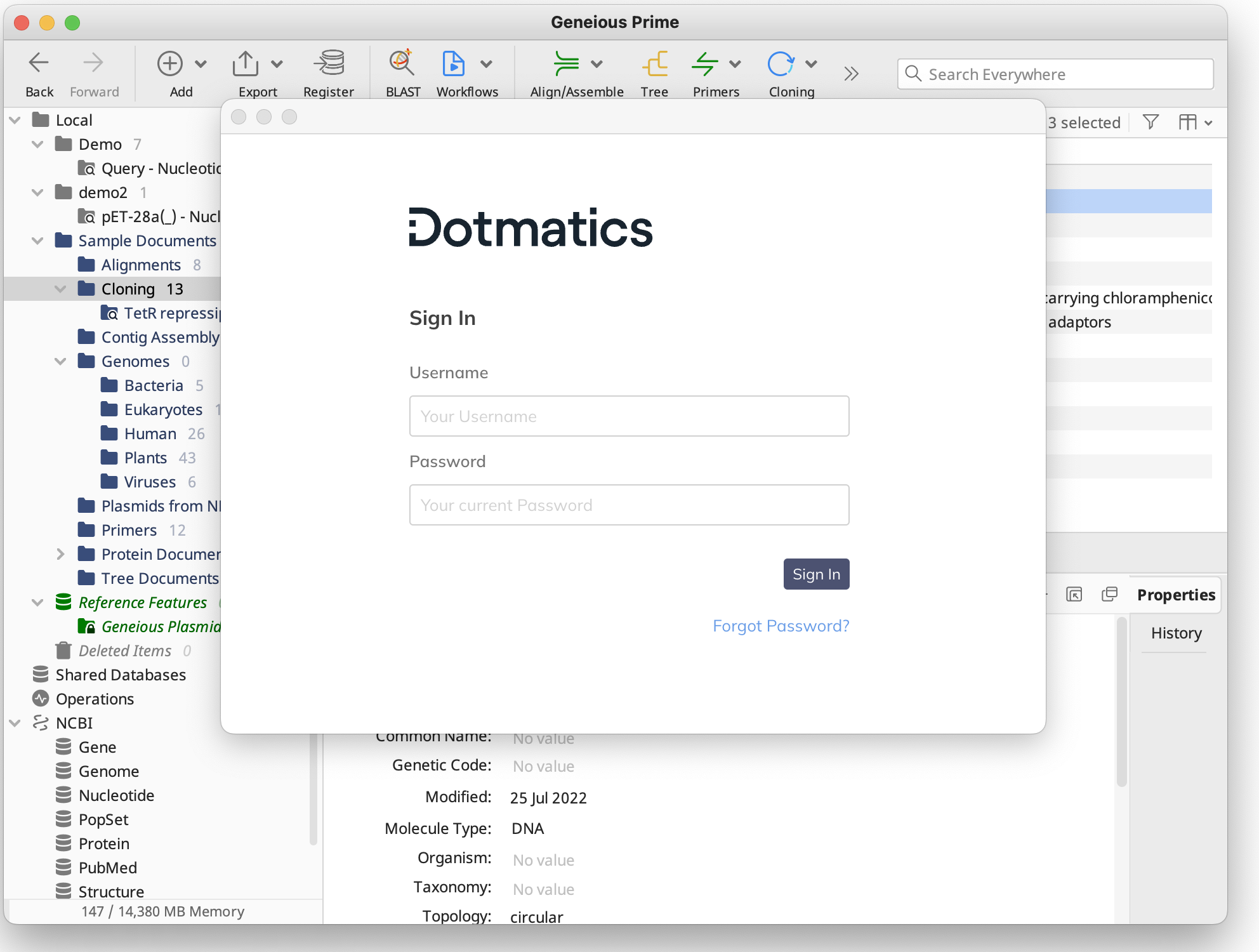Image resolution: width=1259 pixels, height=952 pixels.
Task: Select the Primers design tool
Action: point(706,63)
